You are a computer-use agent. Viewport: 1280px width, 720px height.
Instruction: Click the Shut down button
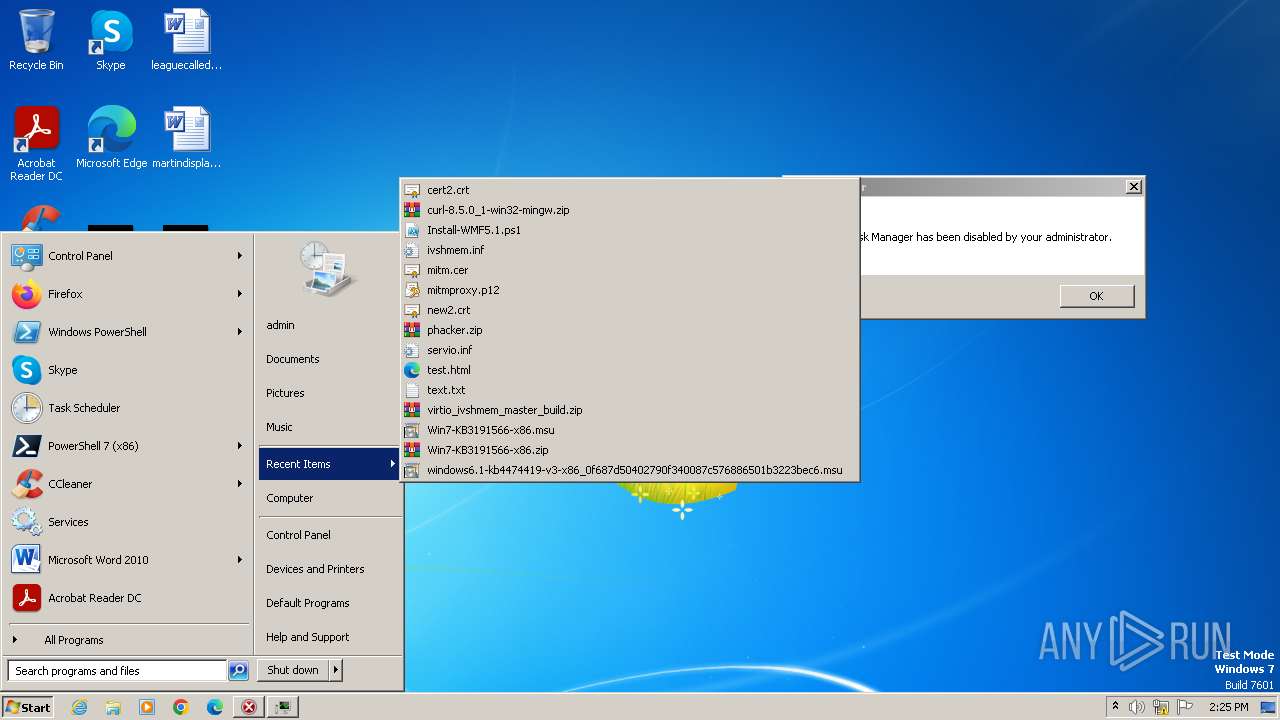[x=293, y=670]
